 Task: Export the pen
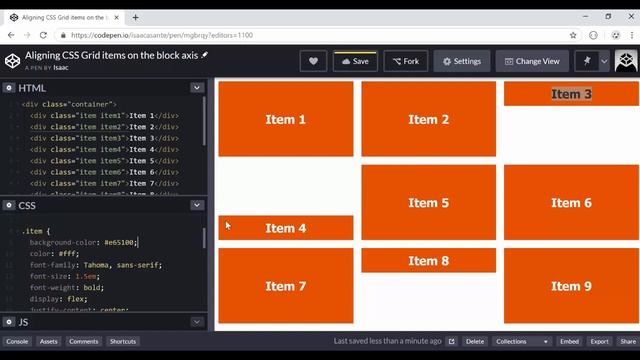pyautogui.click(x=599, y=341)
